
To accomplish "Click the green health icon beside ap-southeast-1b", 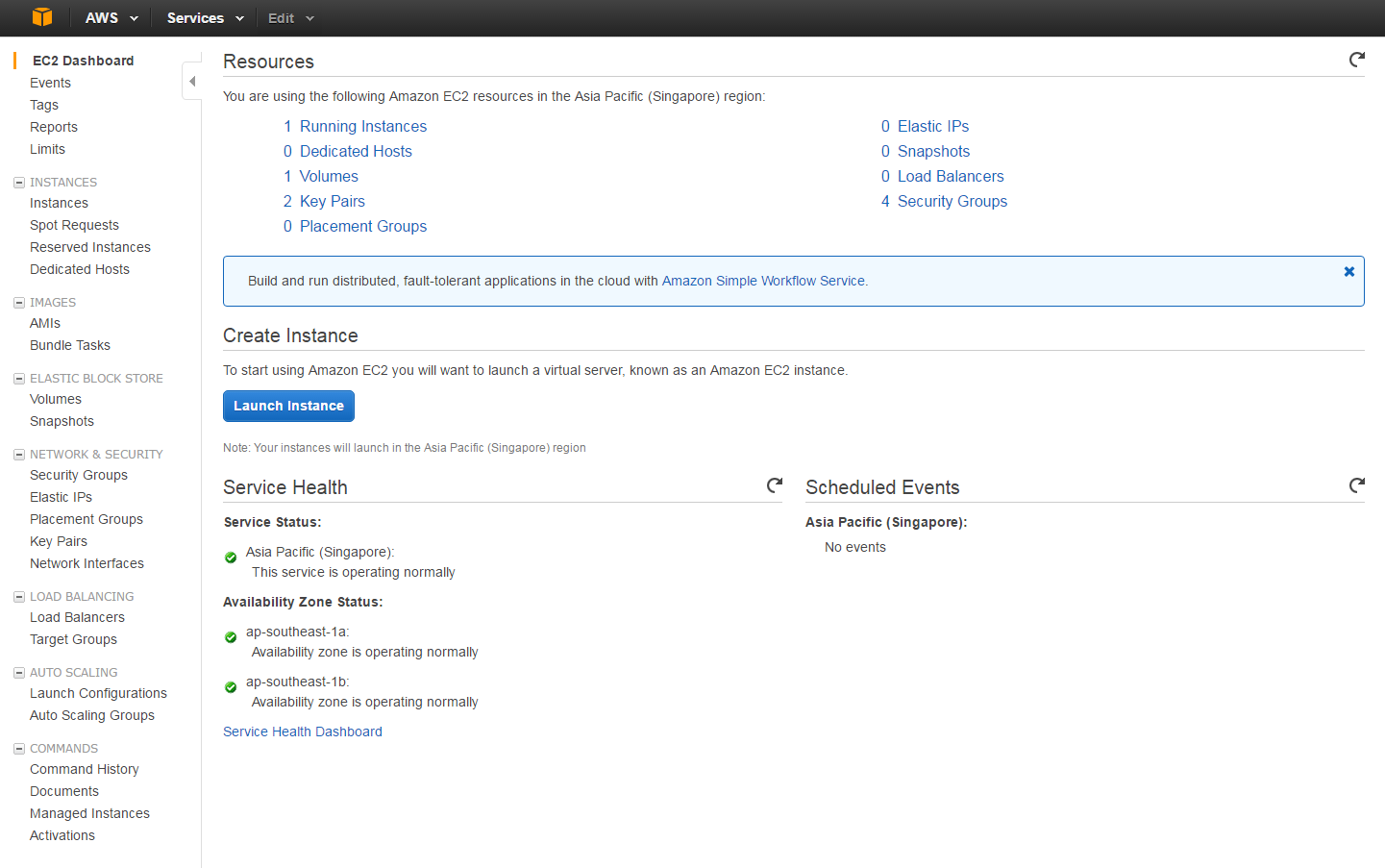I will 230,687.
